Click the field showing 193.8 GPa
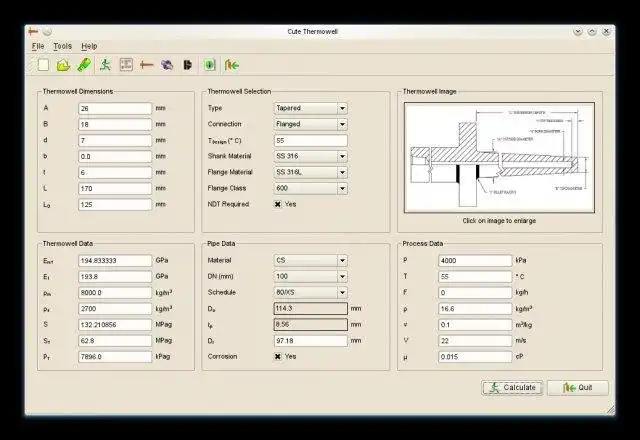Screen dimensions: 640x440 click(x=115, y=276)
